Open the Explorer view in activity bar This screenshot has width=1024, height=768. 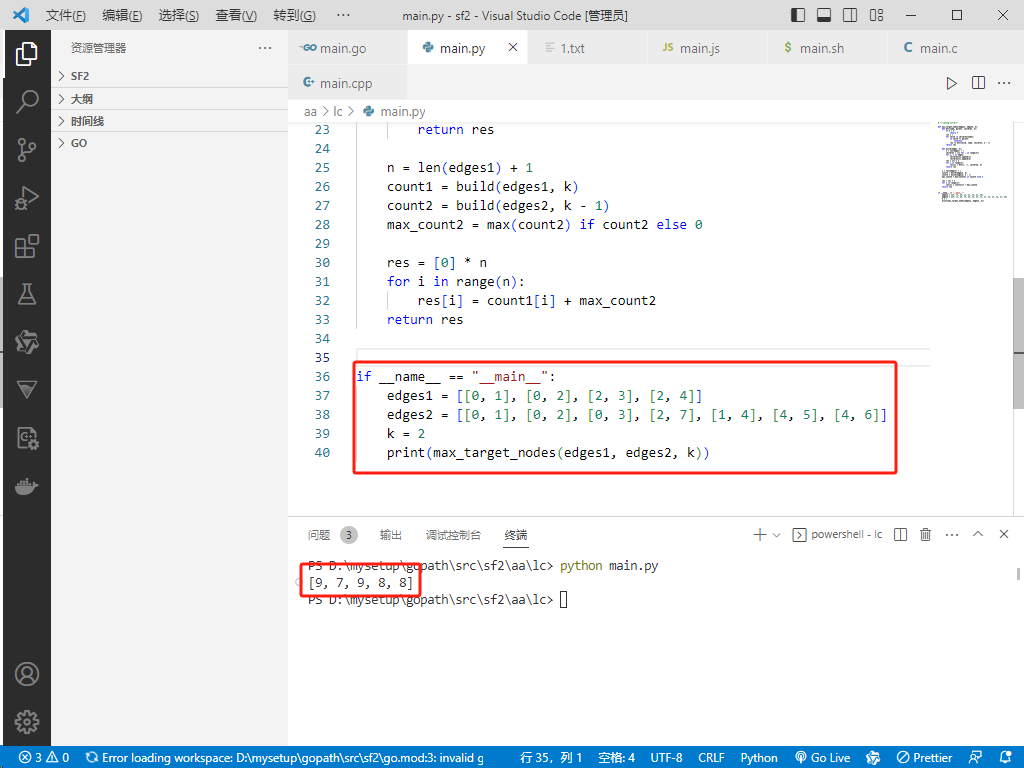(x=27, y=54)
